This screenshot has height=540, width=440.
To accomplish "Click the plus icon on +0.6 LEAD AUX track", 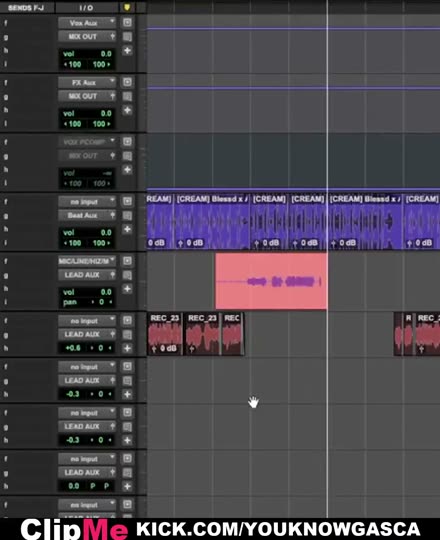I will click(127, 348).
